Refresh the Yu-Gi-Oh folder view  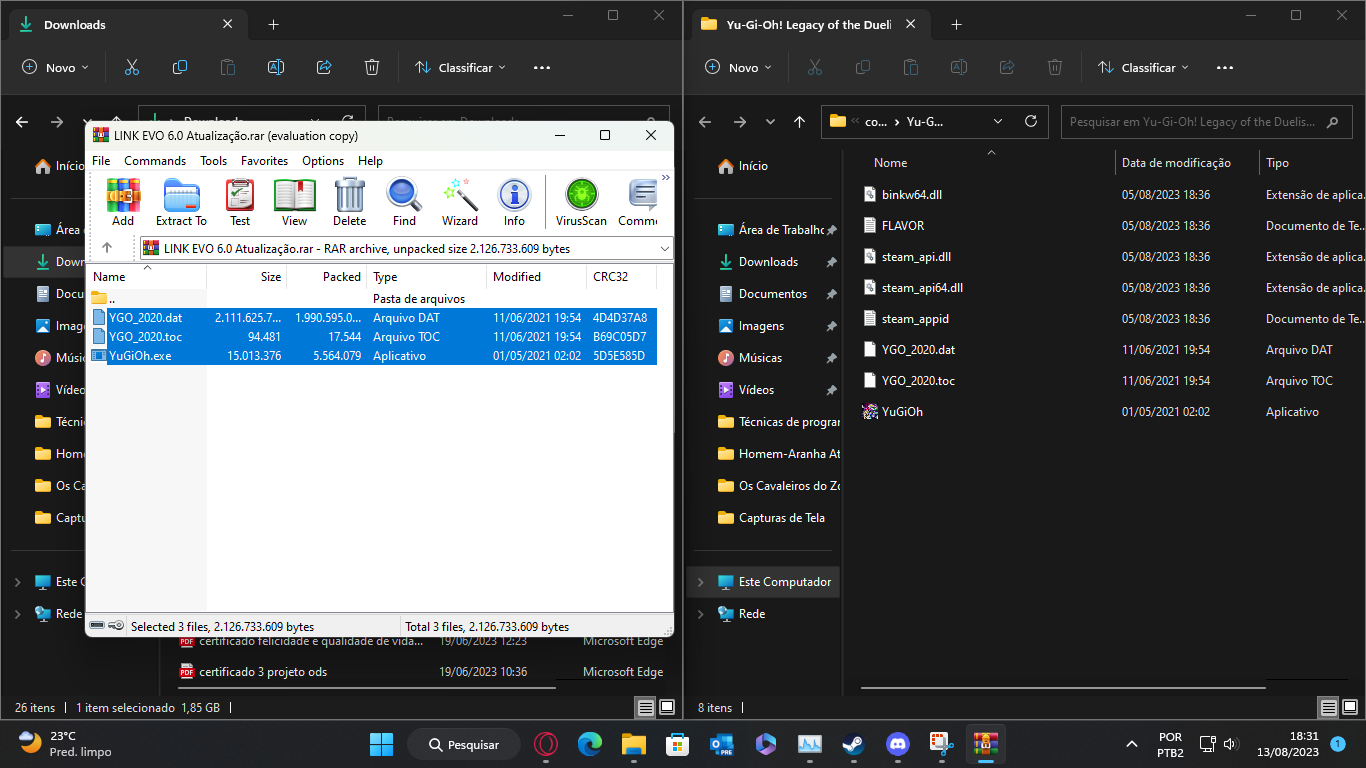coord(1031,122)
